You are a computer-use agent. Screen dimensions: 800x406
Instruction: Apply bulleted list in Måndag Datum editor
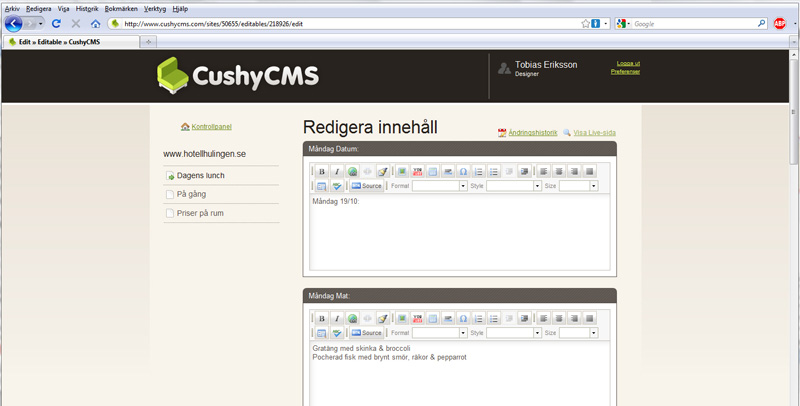point(493,171)
